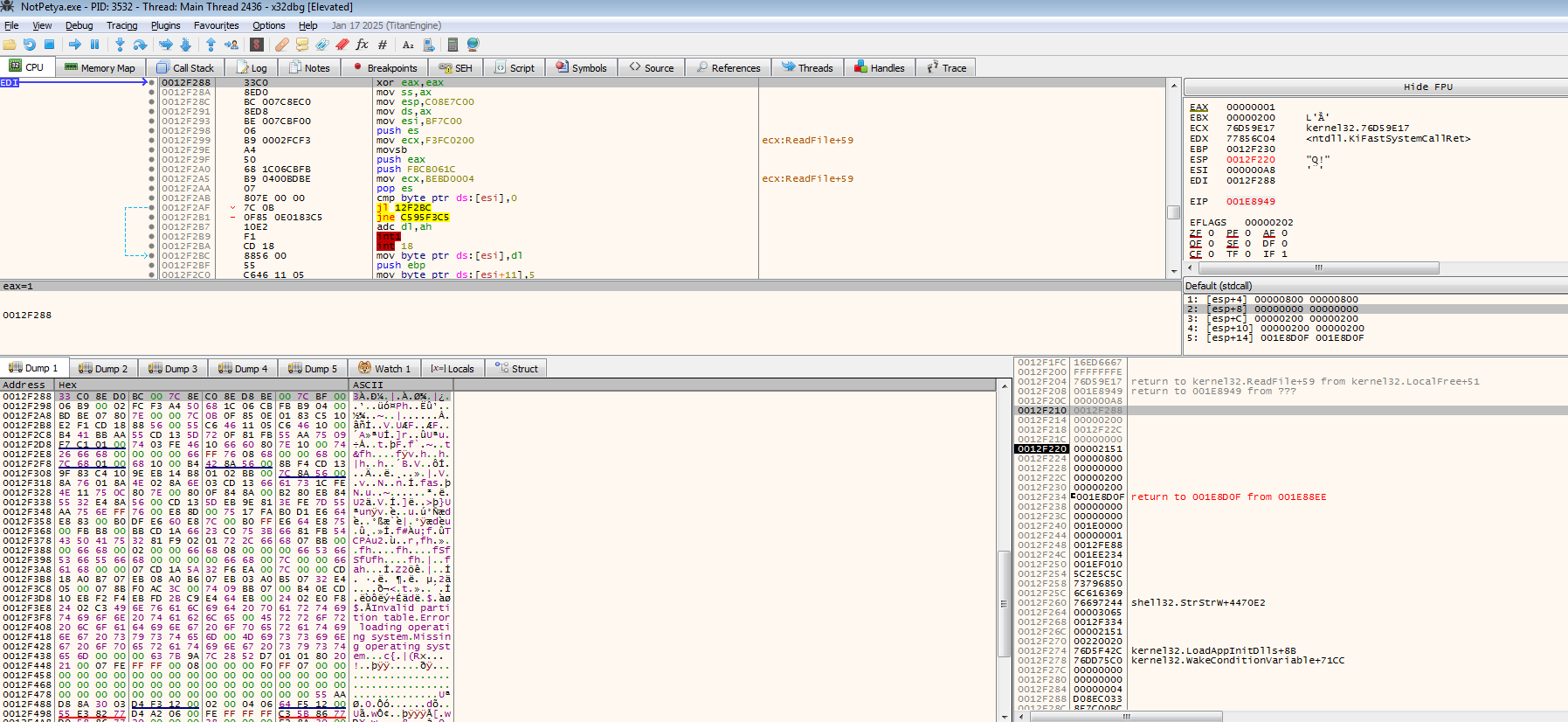Toggle breakpoint dot at address 0012F2BC
1568x722 pixels.
[152, 255]
